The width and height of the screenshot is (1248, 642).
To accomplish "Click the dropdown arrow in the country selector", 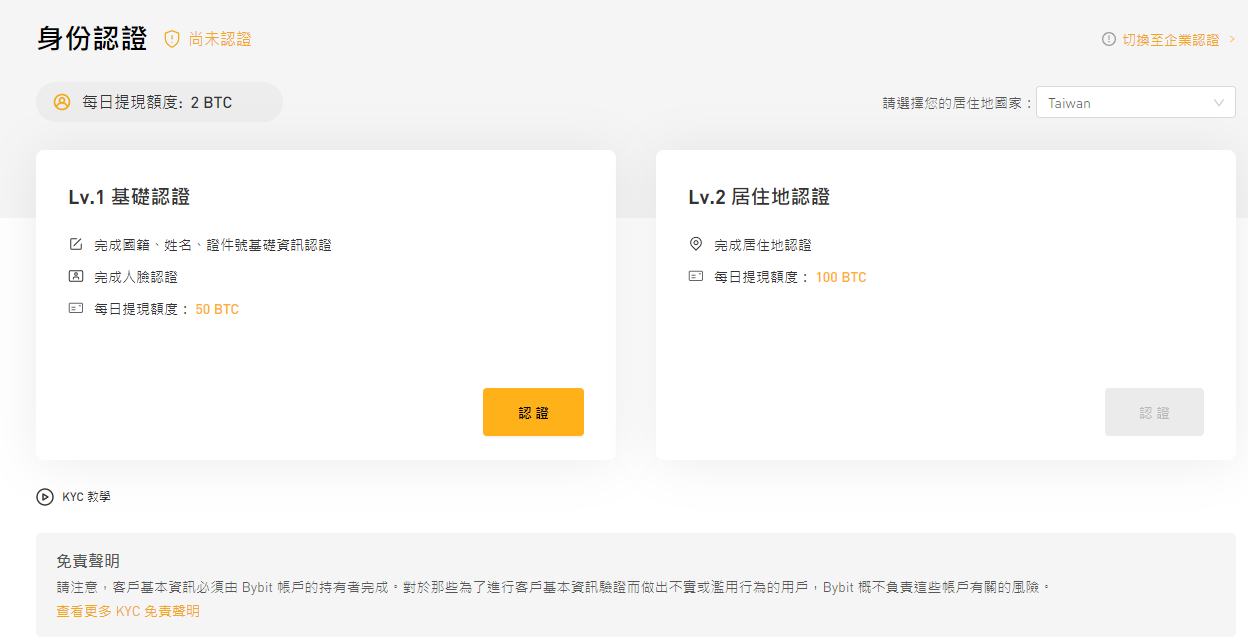I will (x=1219, y=102).
